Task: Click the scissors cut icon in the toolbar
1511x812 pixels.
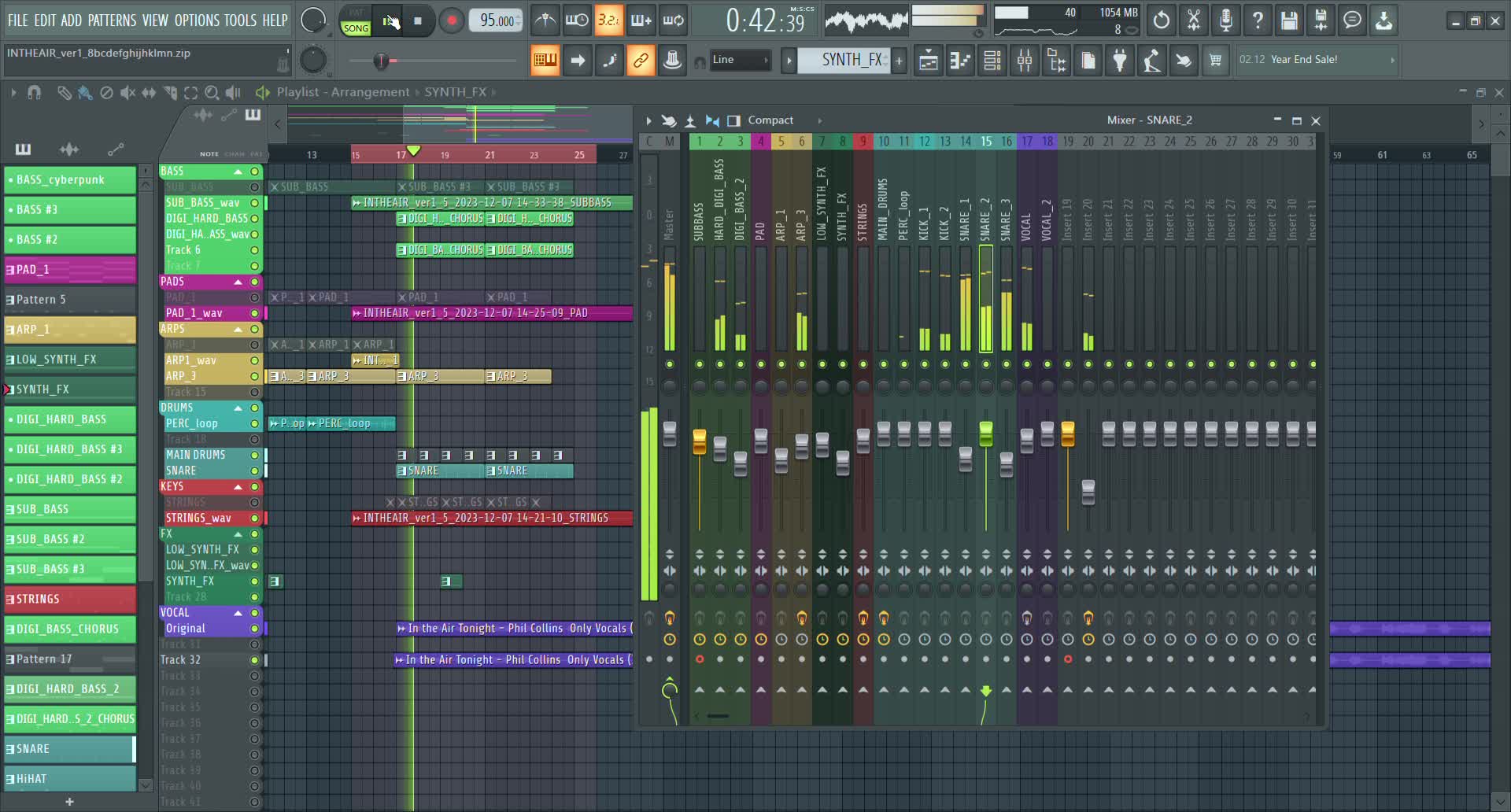Action: (1193, 20)
